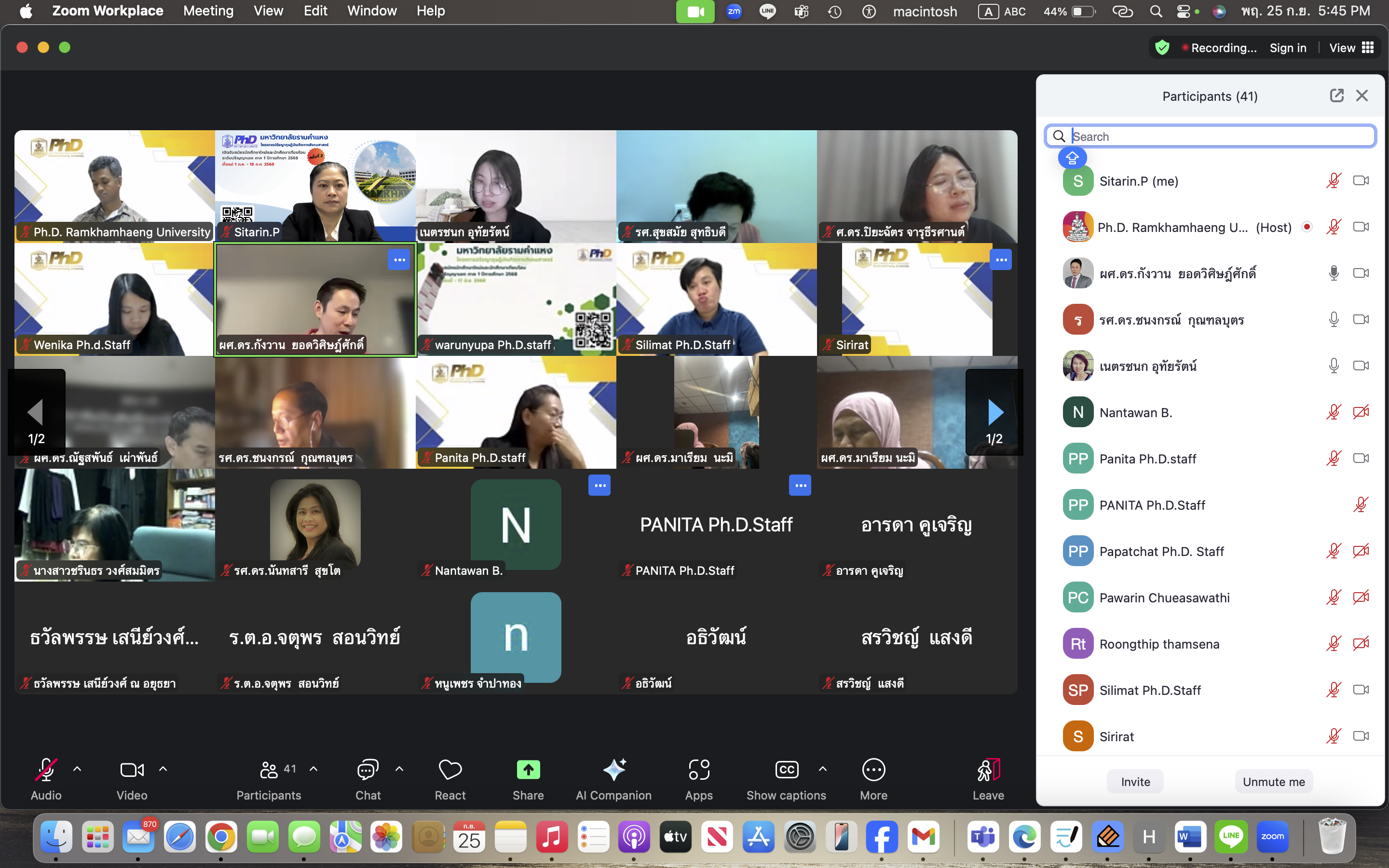Pop out the Participants panel
This screenshot has height=868, width=1389.
point(1336,96)
